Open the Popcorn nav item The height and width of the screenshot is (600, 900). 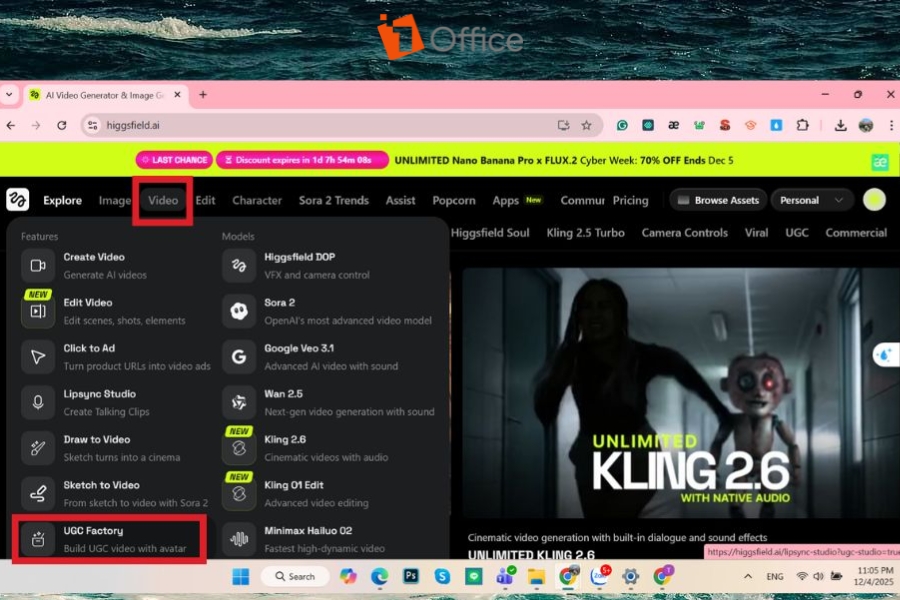tap(453, 200)
